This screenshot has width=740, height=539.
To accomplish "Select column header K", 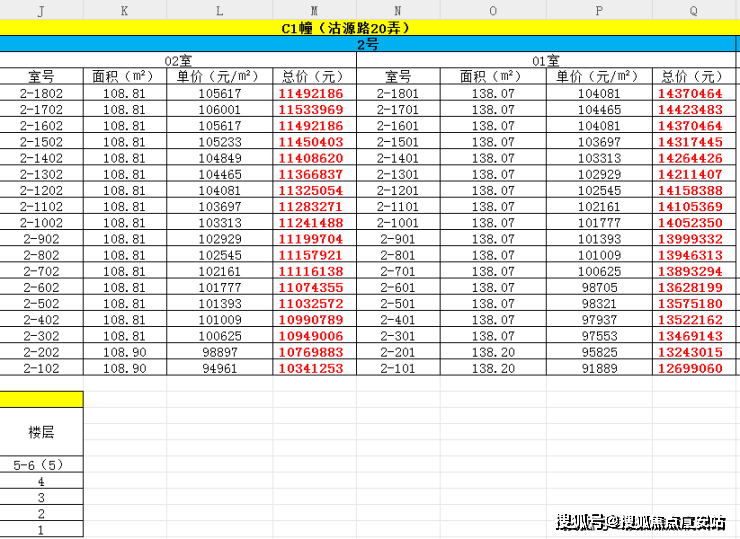I will [125, 10].
